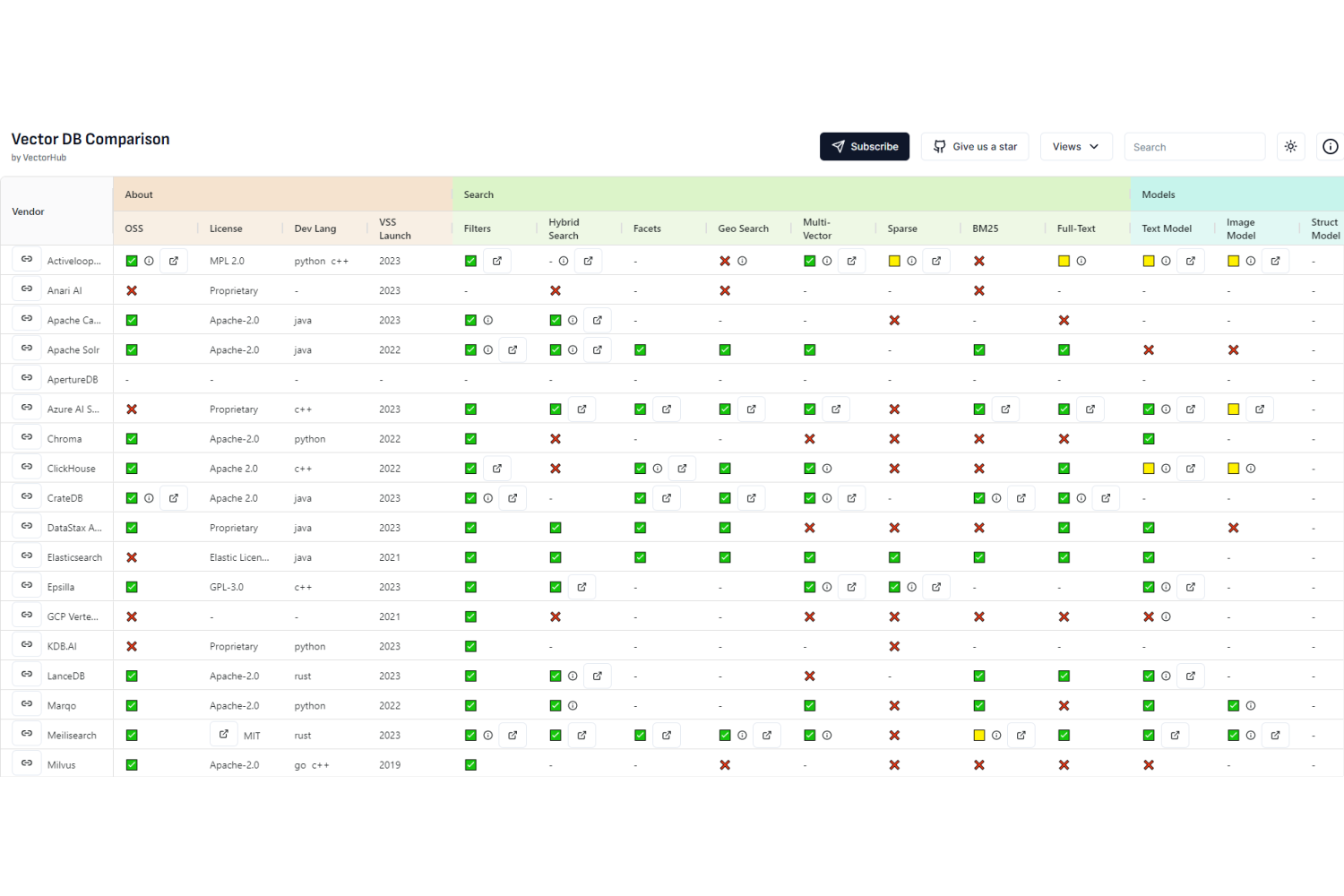
Task: Select Milvus launch year 2019
Action: tap(390, 764)
